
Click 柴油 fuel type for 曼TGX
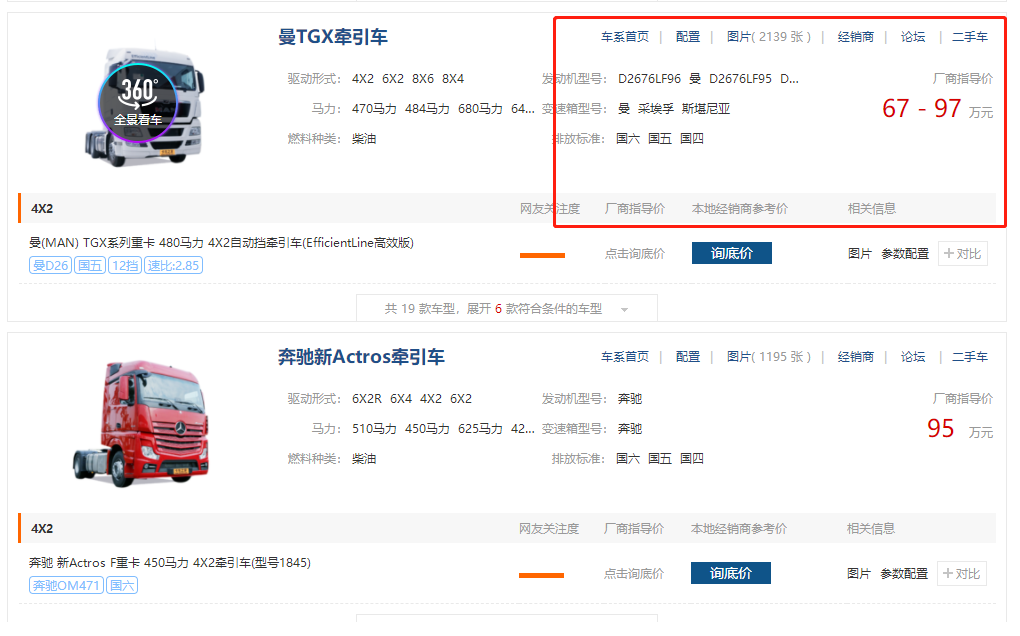[x=364, y=139]
